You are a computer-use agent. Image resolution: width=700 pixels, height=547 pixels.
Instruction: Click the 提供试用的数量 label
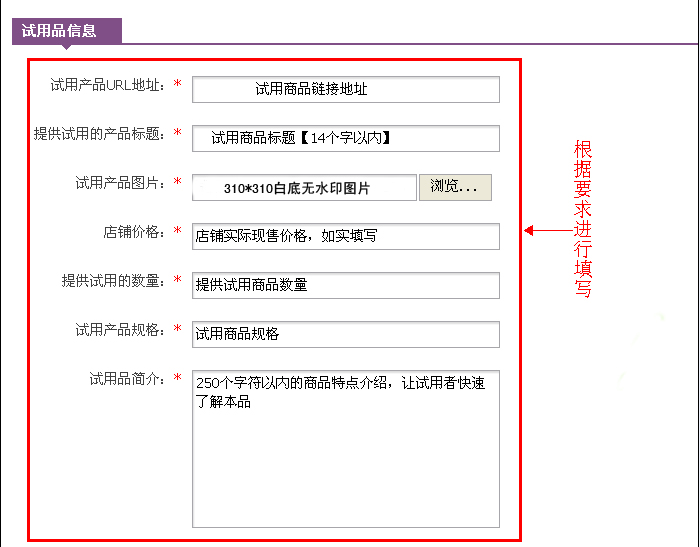112,281
